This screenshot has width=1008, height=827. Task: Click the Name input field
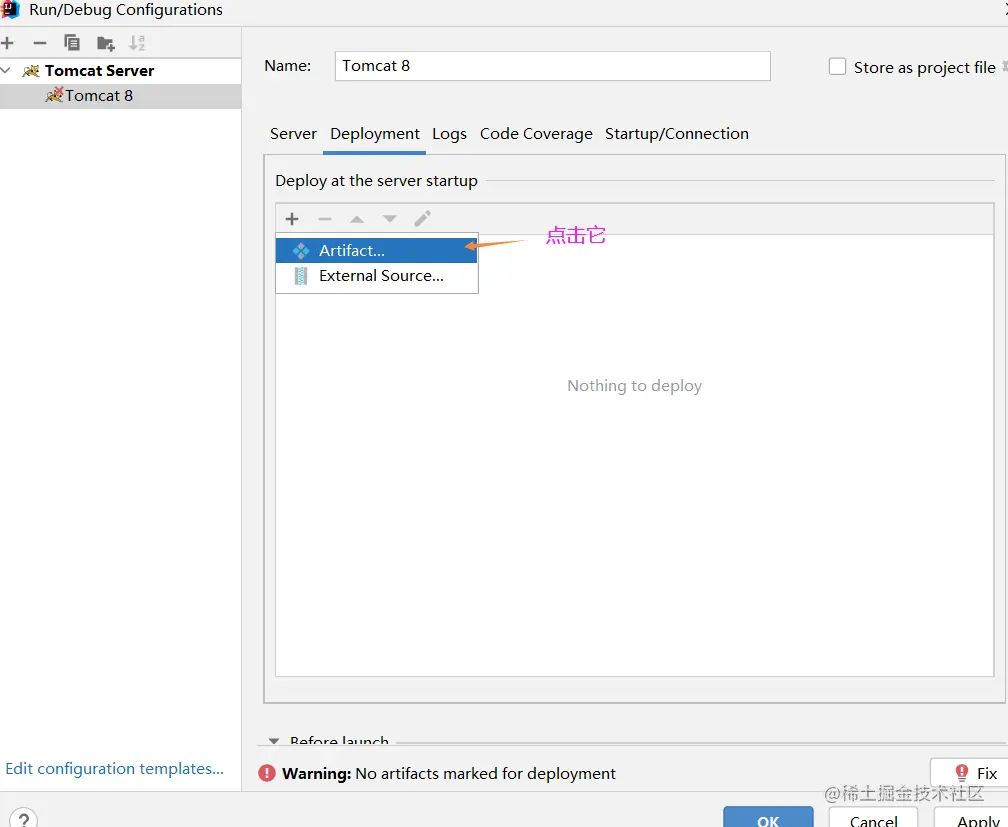[552, 66]
